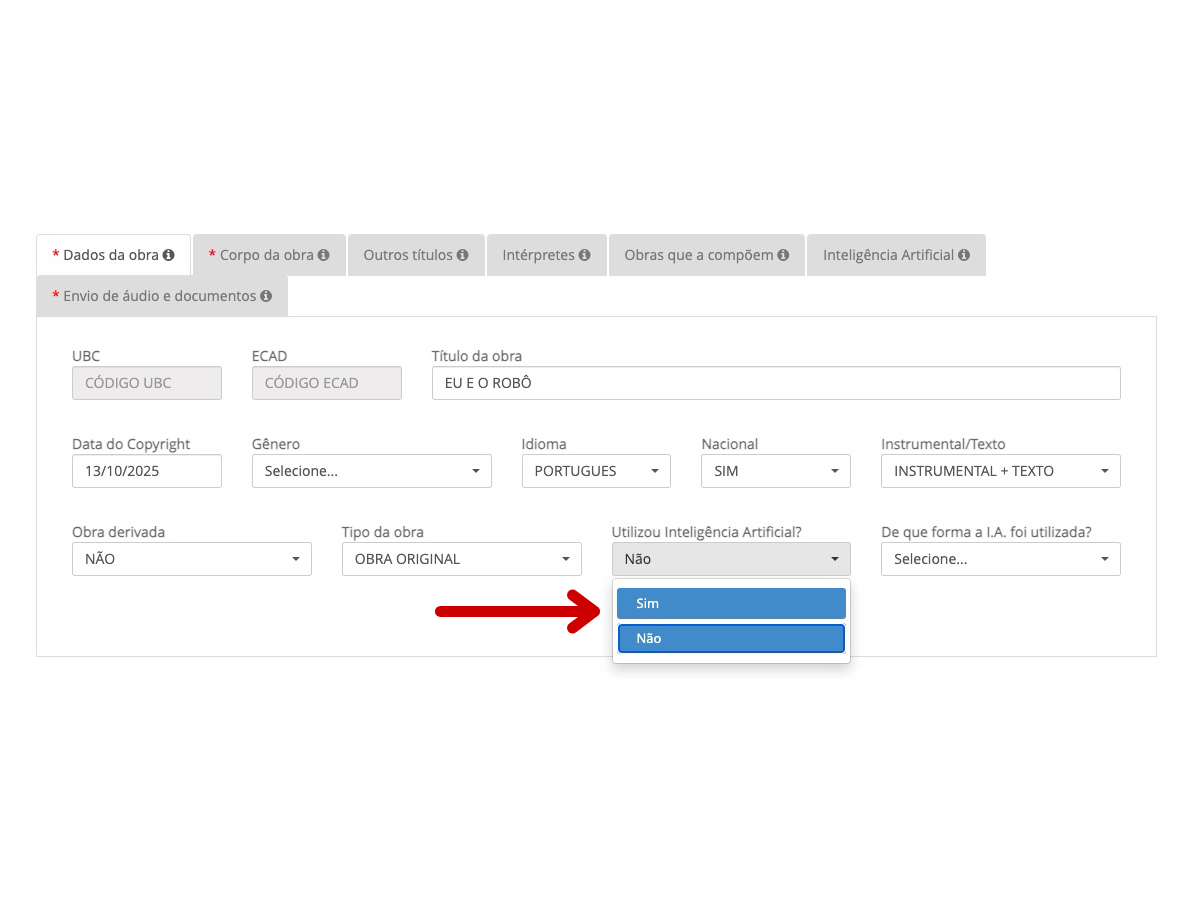Click info icon on Envio de áudio tab
This screenshot has width=1200, height=902.
tap(266, 296)
